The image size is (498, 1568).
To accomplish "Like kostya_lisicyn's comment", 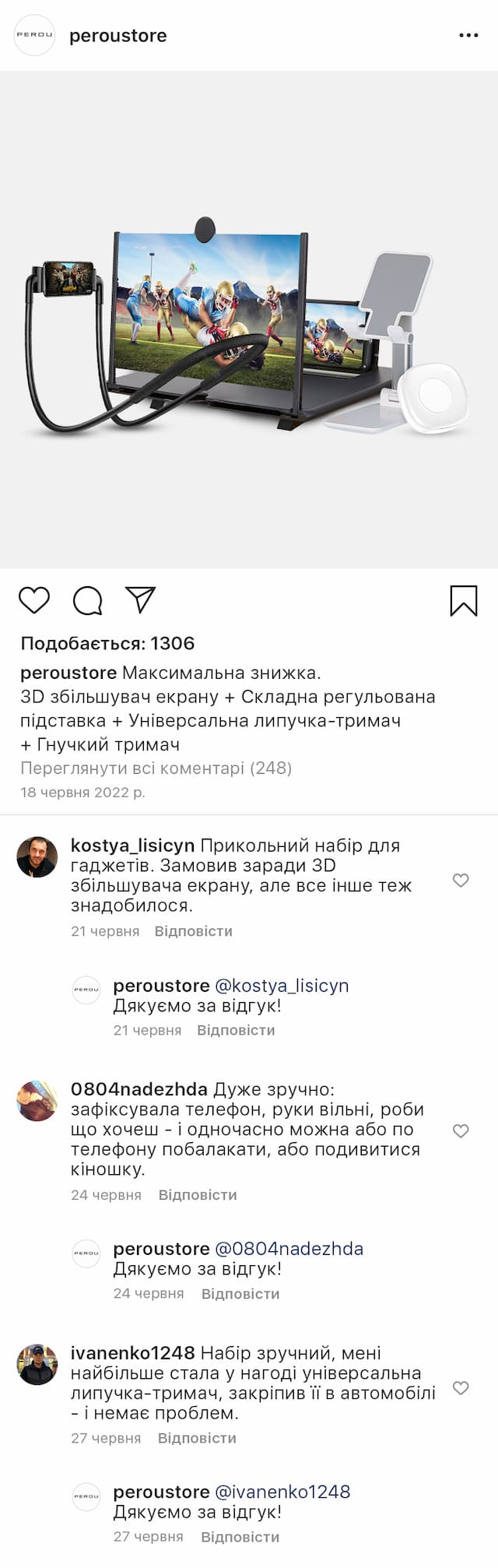I will [x=461, y=880].
